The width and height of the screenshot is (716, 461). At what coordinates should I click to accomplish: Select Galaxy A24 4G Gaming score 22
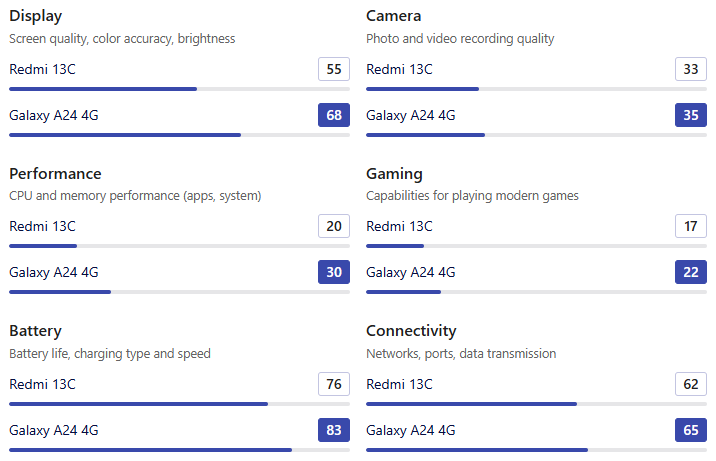(691, 272)
